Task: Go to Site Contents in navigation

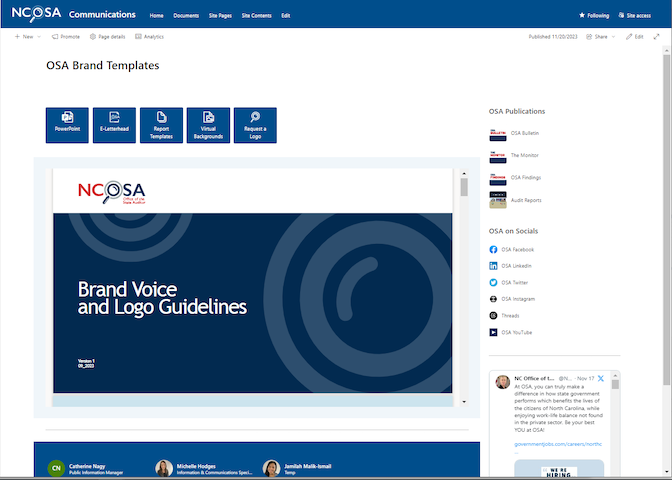Action: tap(257, 16)
